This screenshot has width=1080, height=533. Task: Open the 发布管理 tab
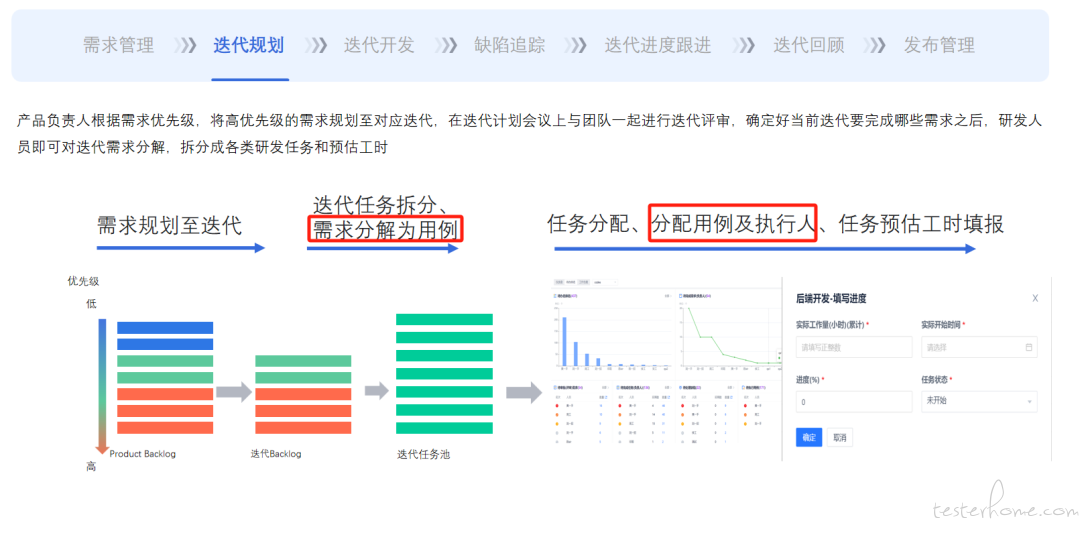click(x=938, y=45)
